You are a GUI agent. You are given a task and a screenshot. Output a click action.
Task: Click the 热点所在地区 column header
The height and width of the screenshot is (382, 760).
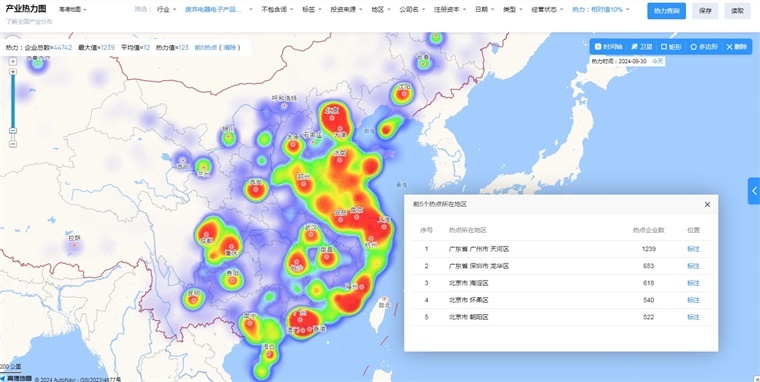coord(468,230)
